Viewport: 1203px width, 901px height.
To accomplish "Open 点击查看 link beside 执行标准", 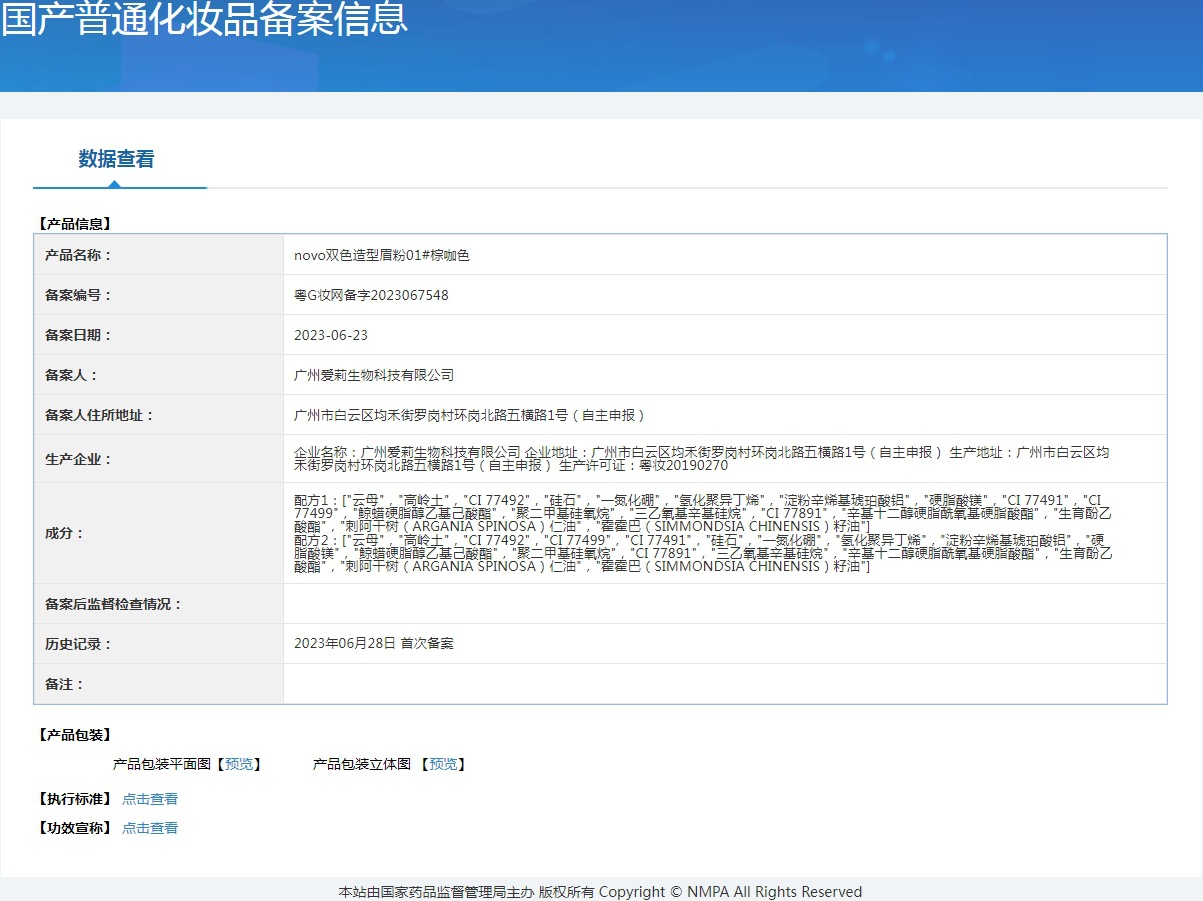I will (150, 799).
